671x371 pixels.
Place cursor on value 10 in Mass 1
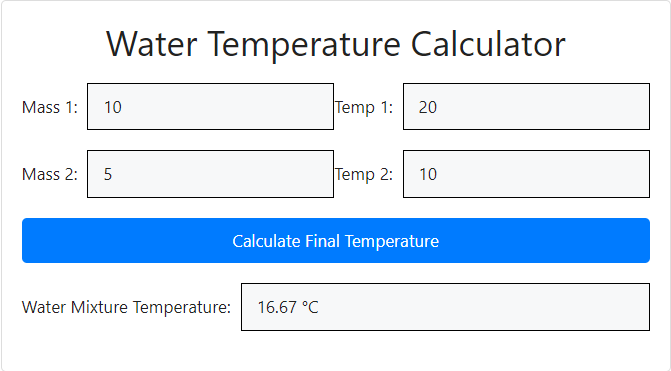pyautogui.click(x=113, y=107)
